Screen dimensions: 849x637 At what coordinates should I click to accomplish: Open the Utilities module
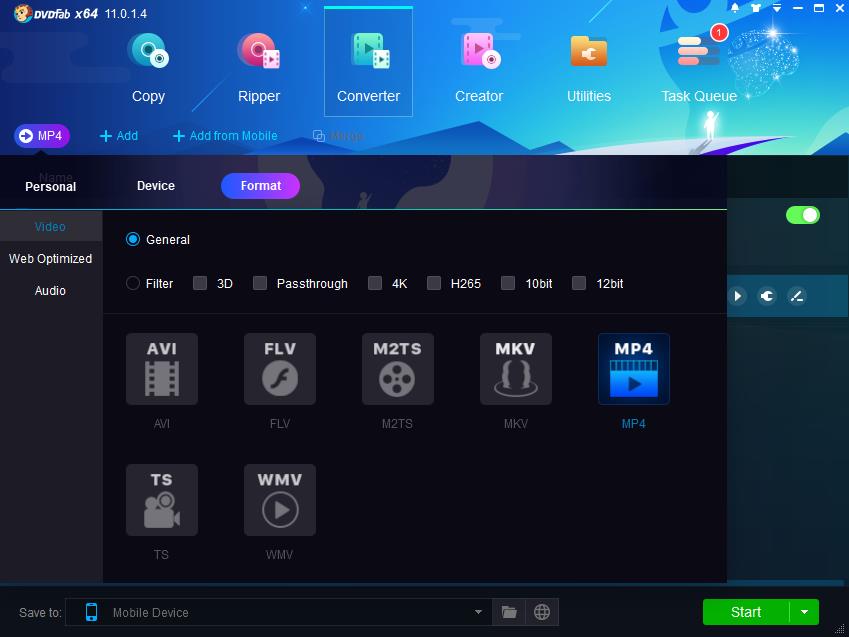[589, 68]
